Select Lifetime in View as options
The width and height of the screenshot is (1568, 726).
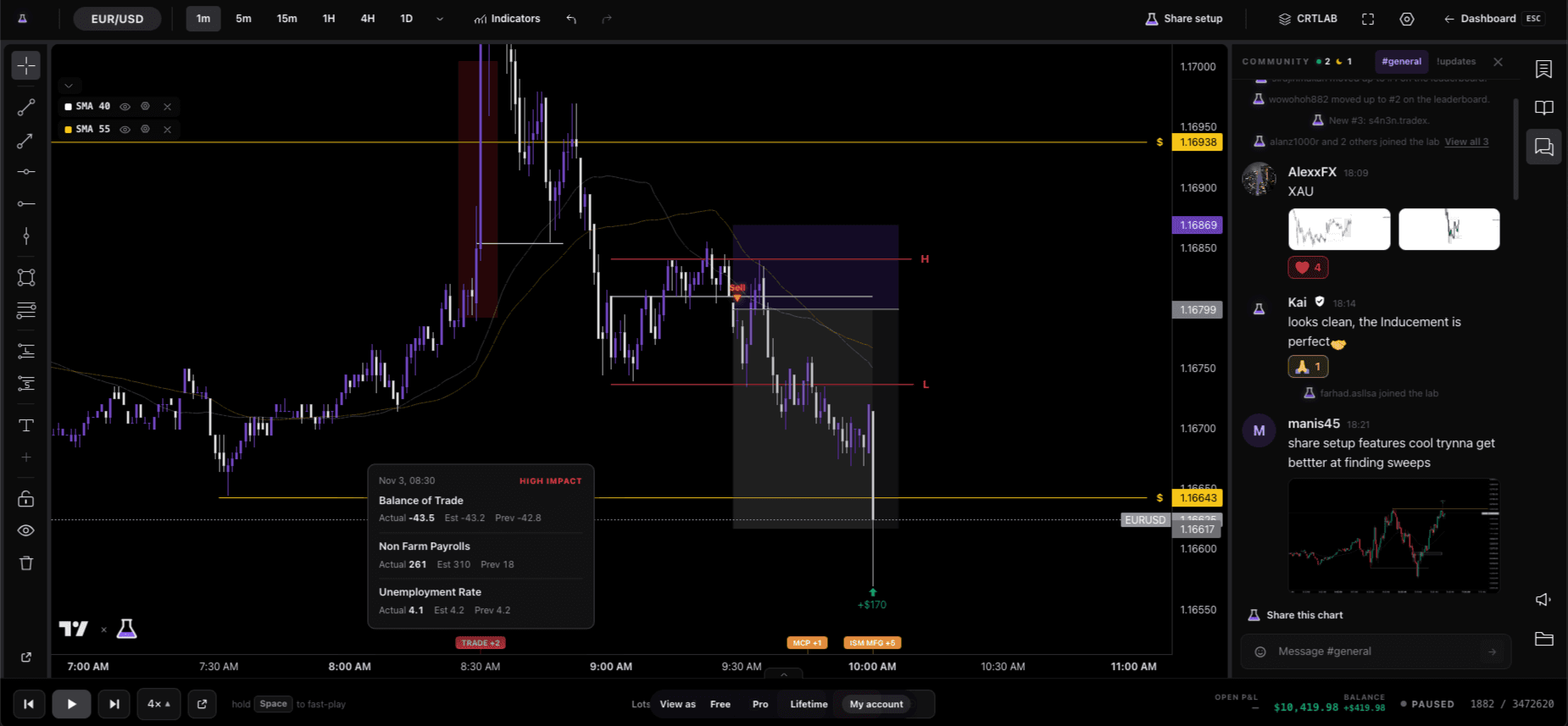(x=809, y=704)
